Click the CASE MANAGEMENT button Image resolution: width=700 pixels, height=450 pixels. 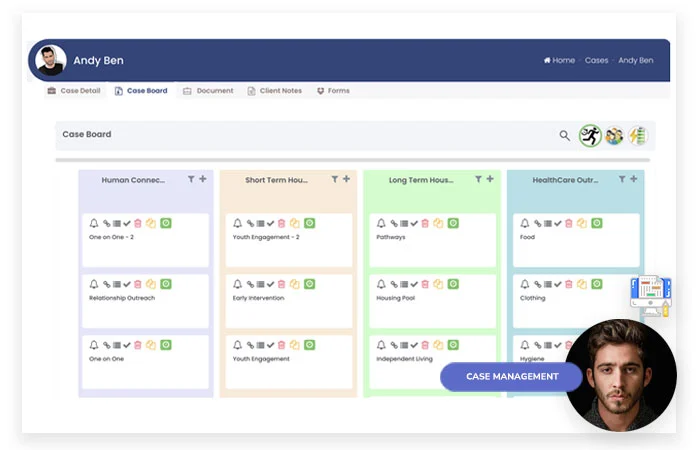[x=512, y=377]
